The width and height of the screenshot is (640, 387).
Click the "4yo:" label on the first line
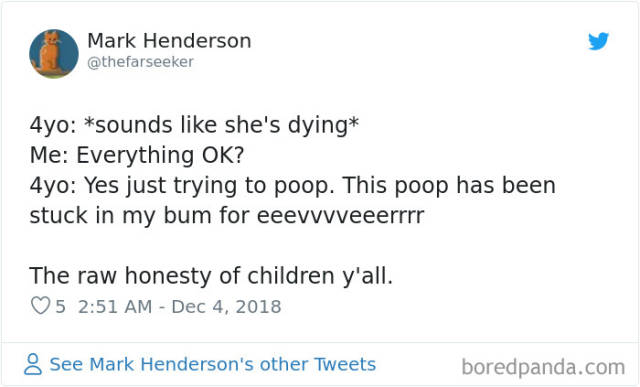tap(53, 125)
